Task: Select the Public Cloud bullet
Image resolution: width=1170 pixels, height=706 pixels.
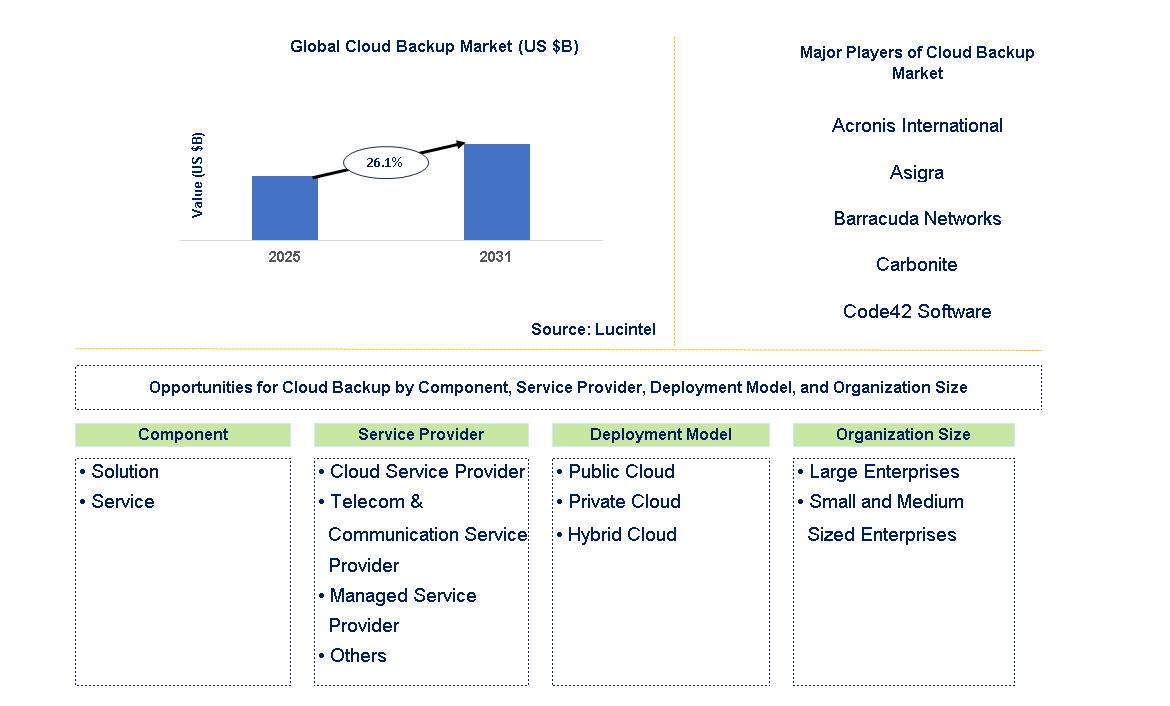Action: [x=616, y=472]
